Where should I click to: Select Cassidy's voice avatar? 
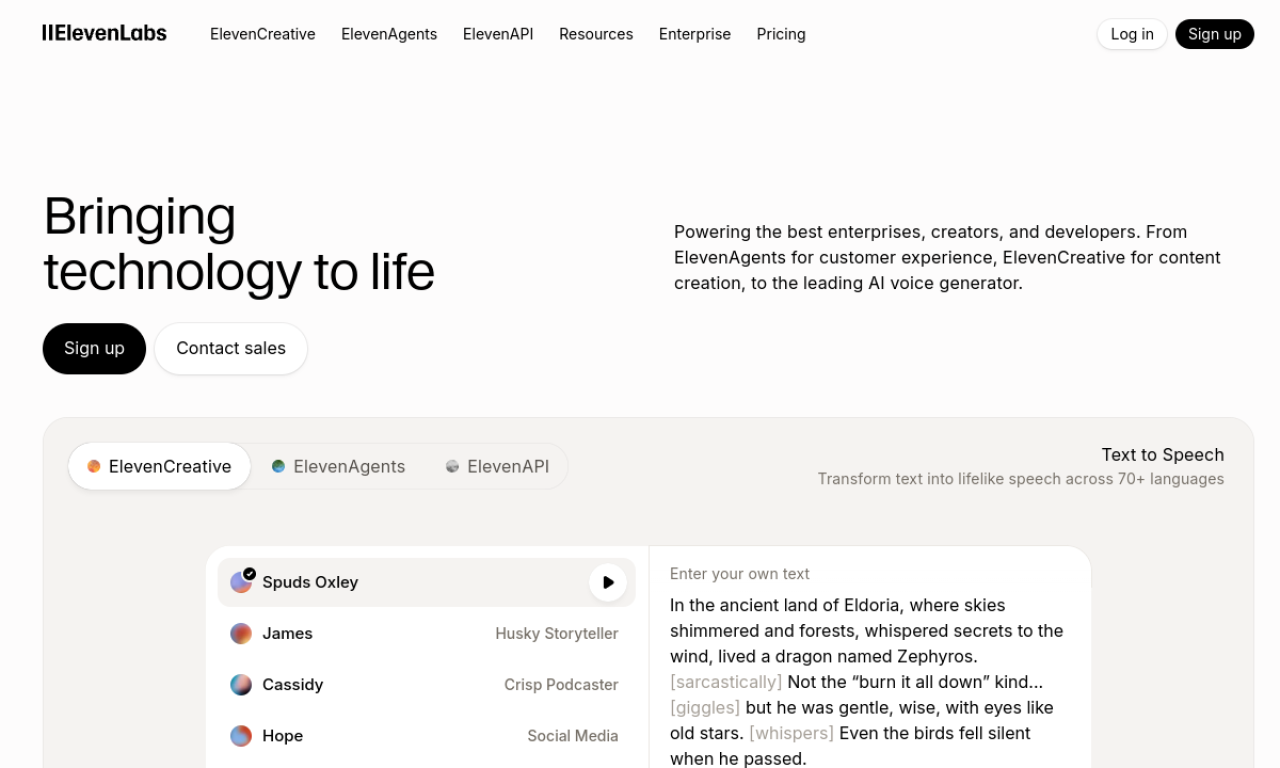(241, 684)
